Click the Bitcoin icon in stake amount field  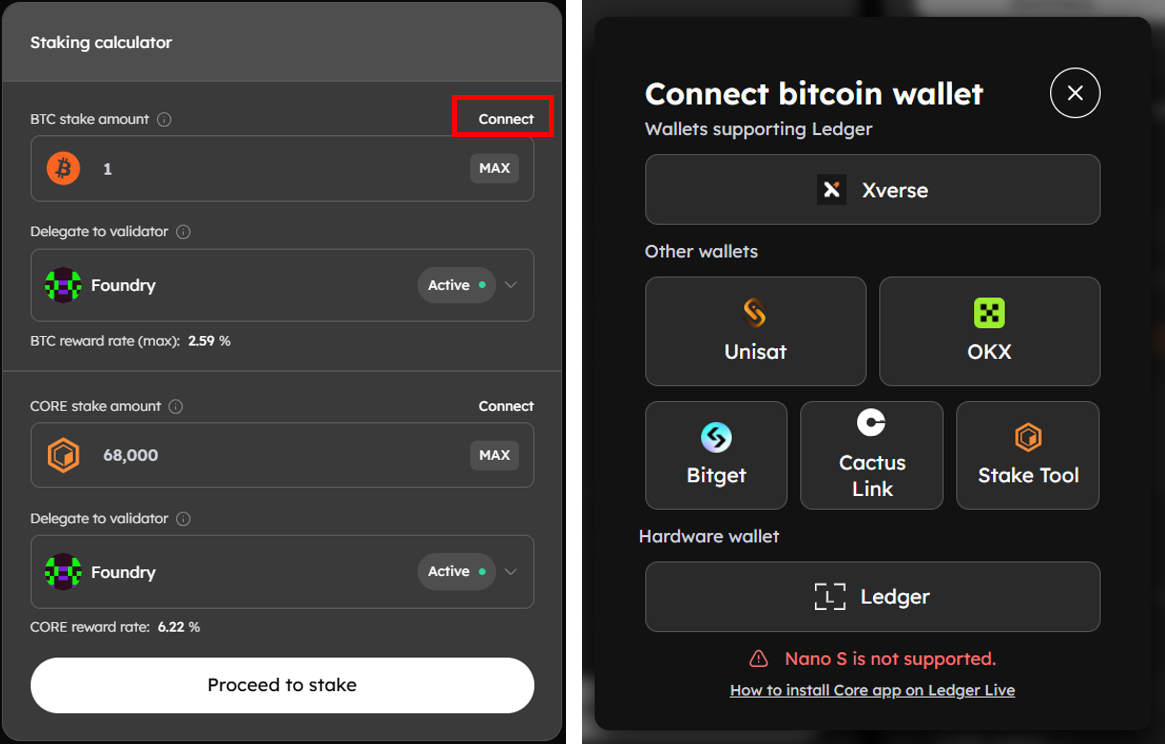click(63, 168)
